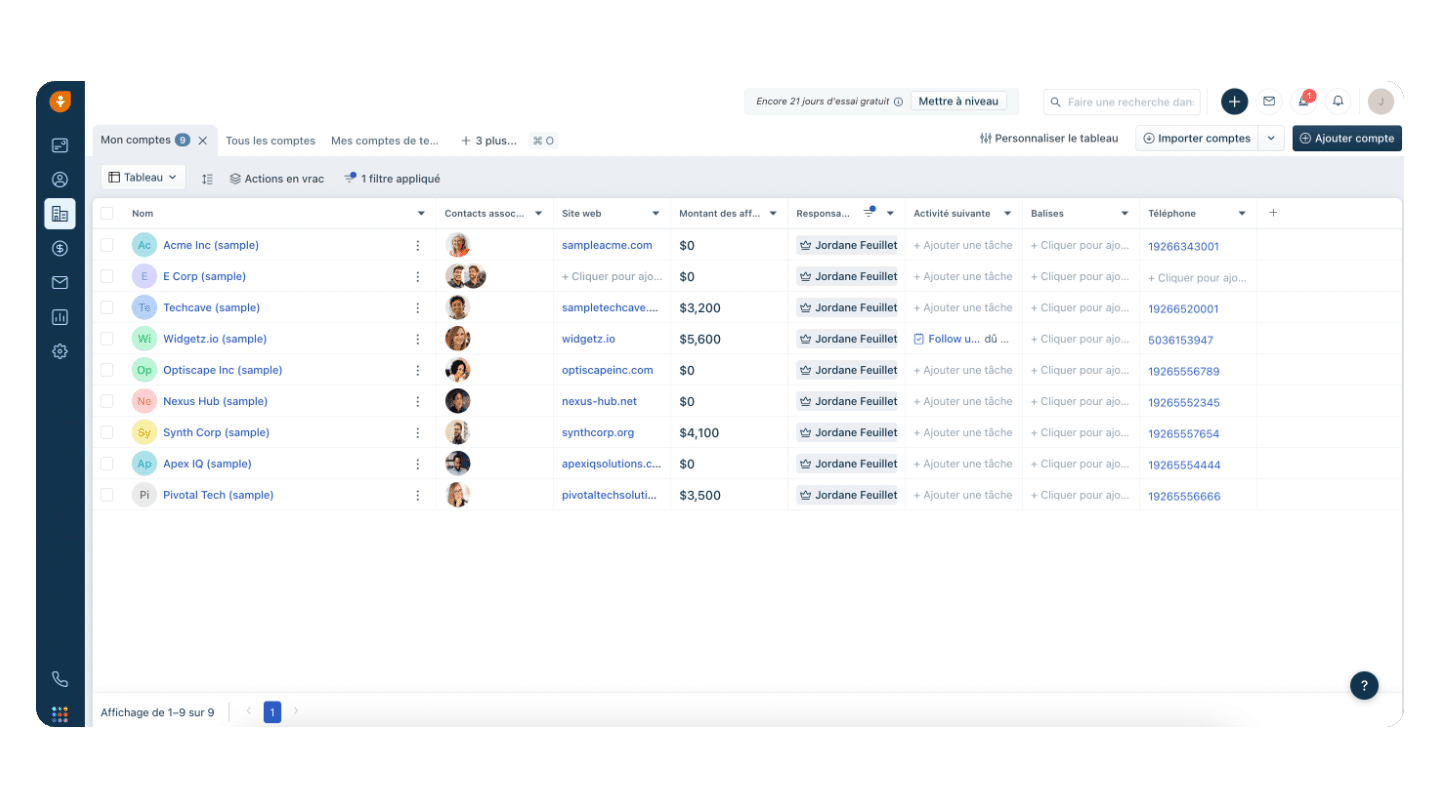Screen dimensions: 1440x810
Task: Check the Widgetz.io row checkbox
Action: click(x=107, y=339)
